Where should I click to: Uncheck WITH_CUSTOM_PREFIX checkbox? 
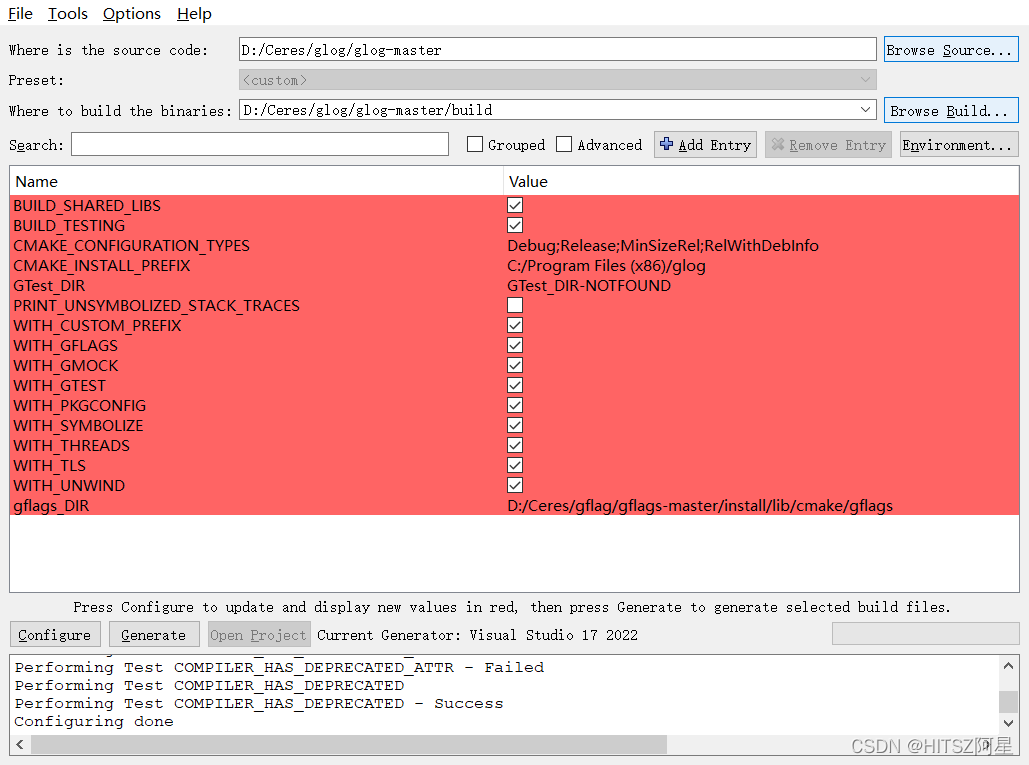point(515,325)
